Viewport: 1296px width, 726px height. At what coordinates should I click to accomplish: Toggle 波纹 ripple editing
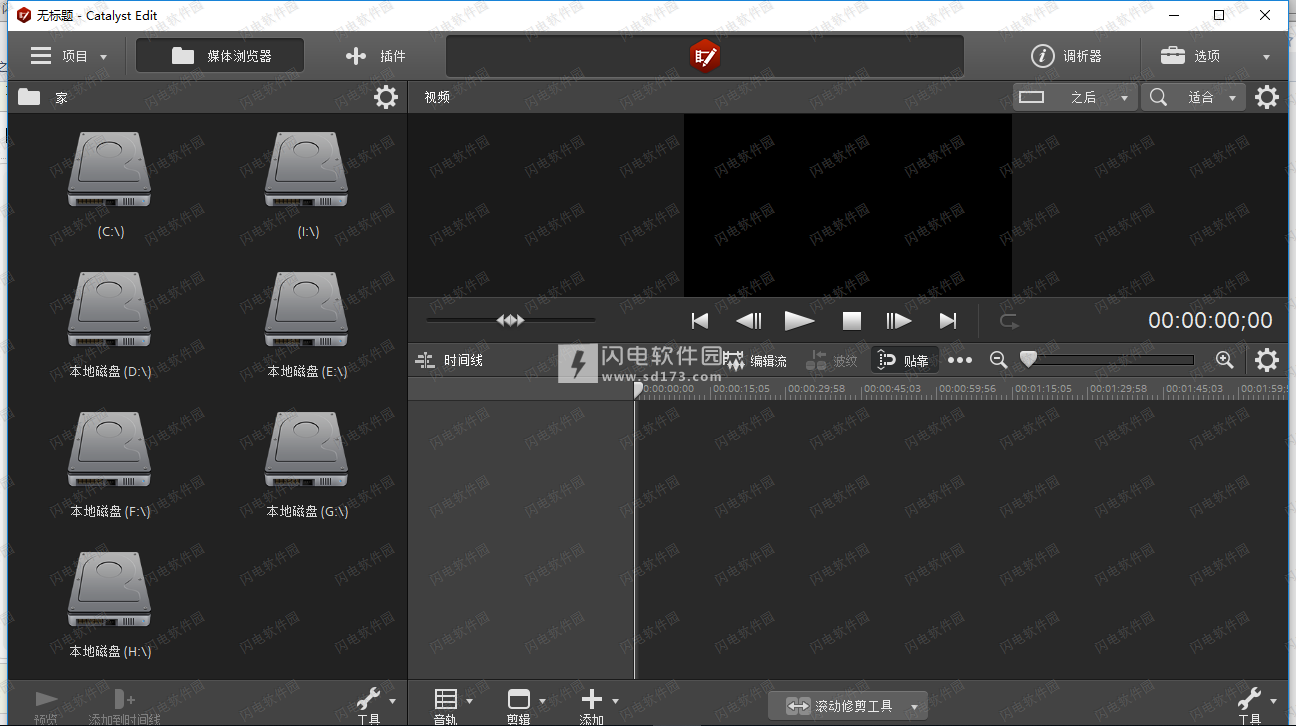(833, 360)
